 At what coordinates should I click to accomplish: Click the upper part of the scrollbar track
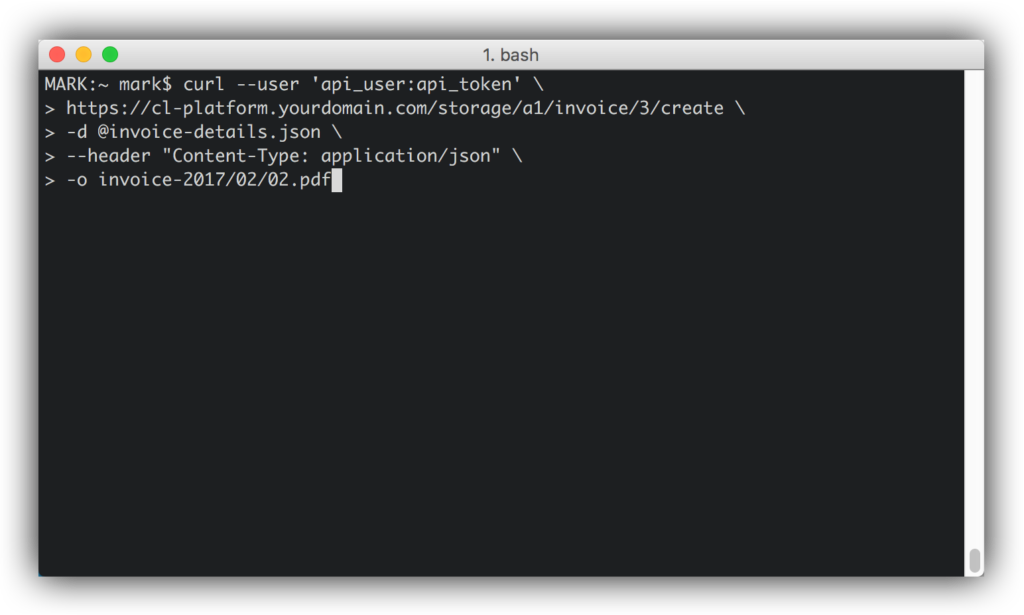point(974,200)
